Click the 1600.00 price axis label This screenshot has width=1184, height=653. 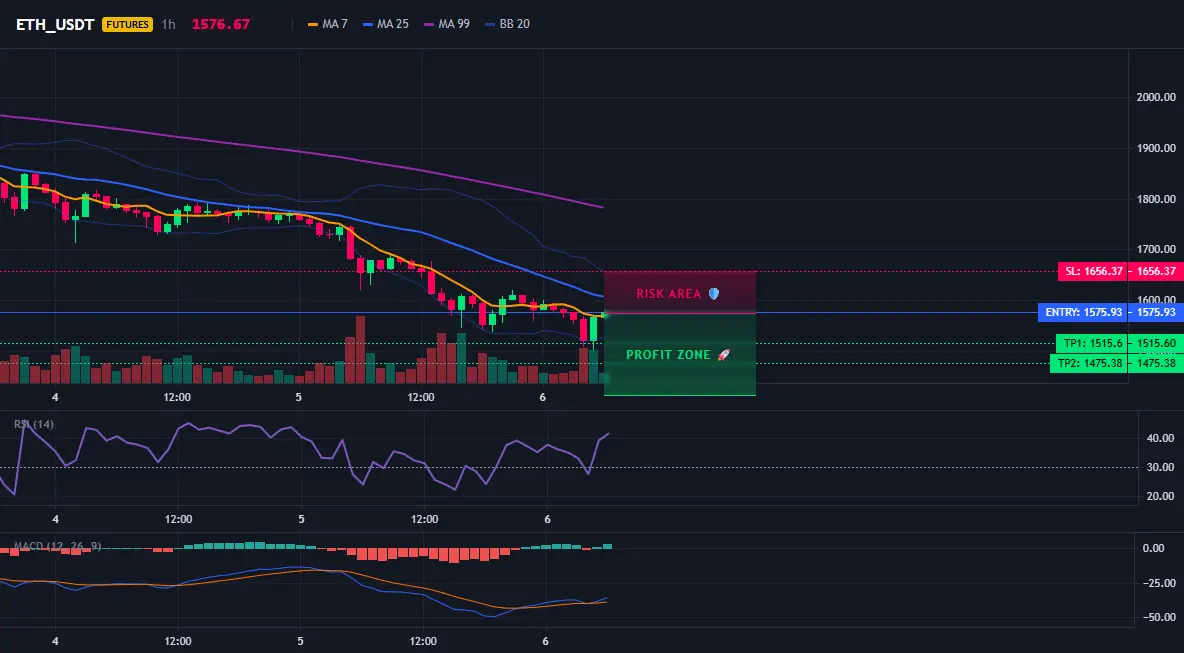click(x=1156, y=299)
